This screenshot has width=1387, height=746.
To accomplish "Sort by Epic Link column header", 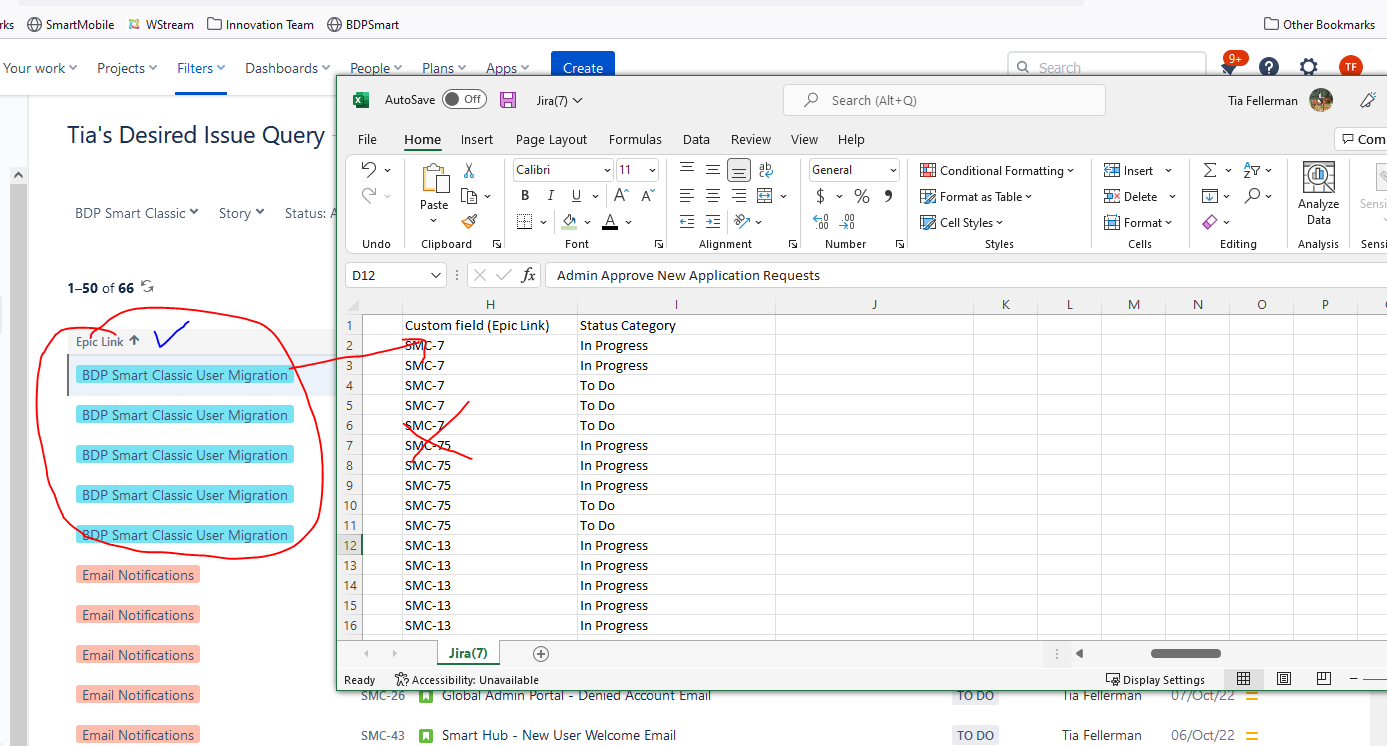I will tap(107, 341).
